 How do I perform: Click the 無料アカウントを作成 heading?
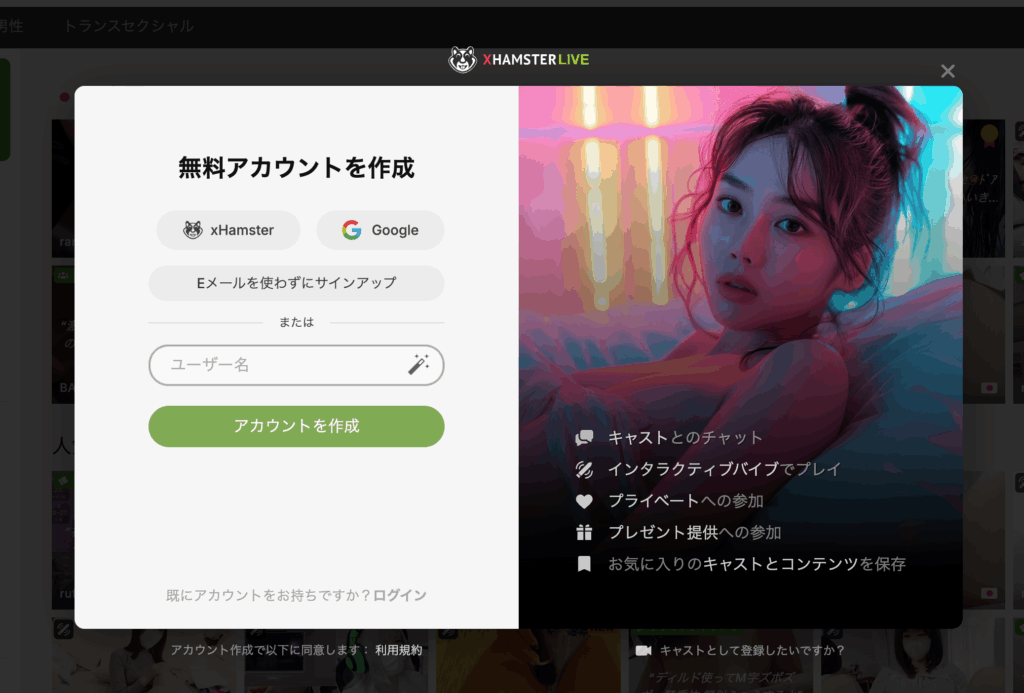[x=296, y=168]
